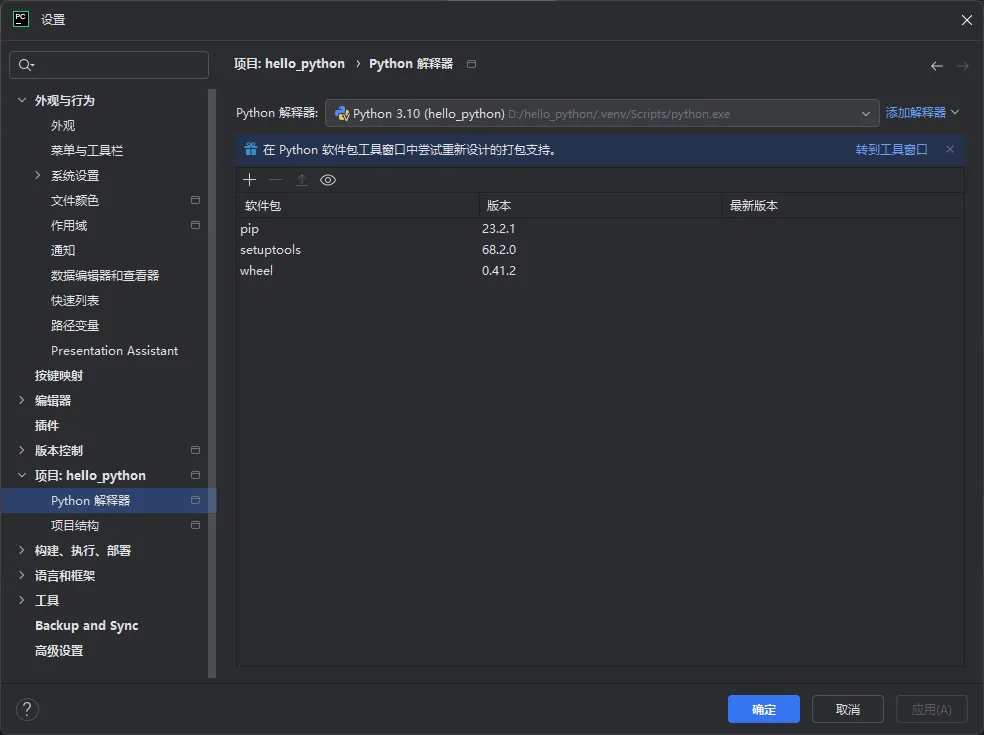Collapse the 项目: hello_python section
Viewport: 984px width, 735px height.
tap(22, 475)
